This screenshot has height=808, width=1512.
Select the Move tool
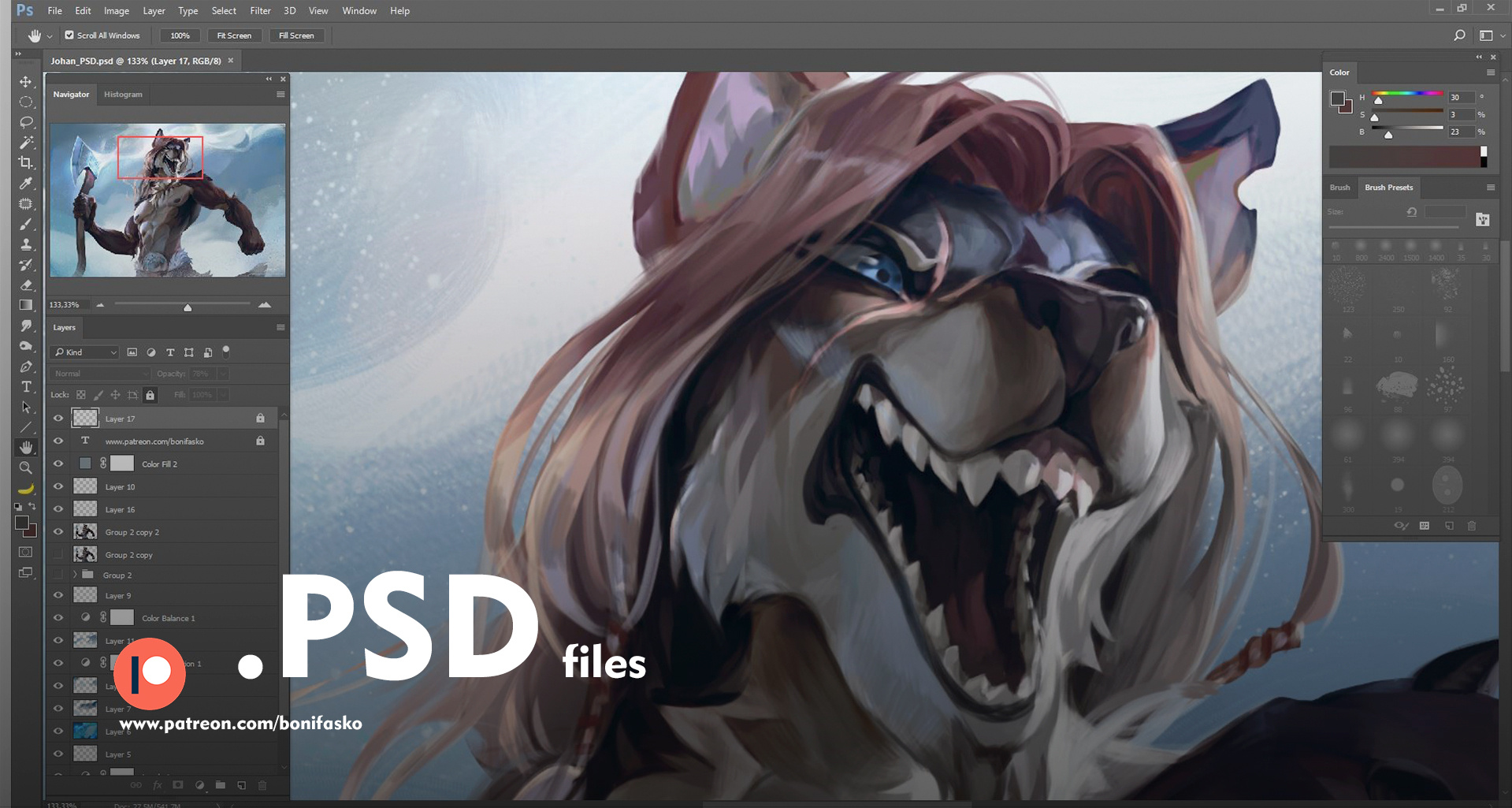pyautogui.click(x=26, y=82)
